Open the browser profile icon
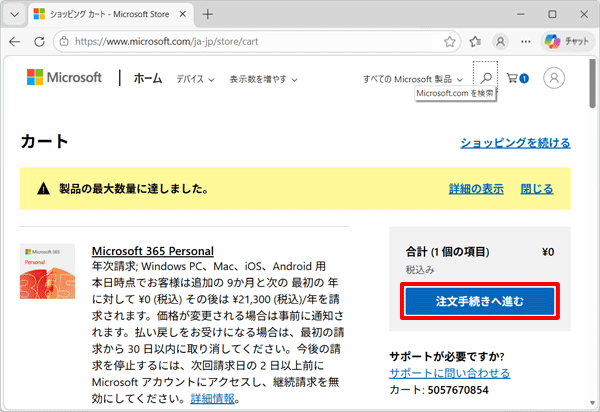This screenshot has height=412, width=600. coord(500,42)
